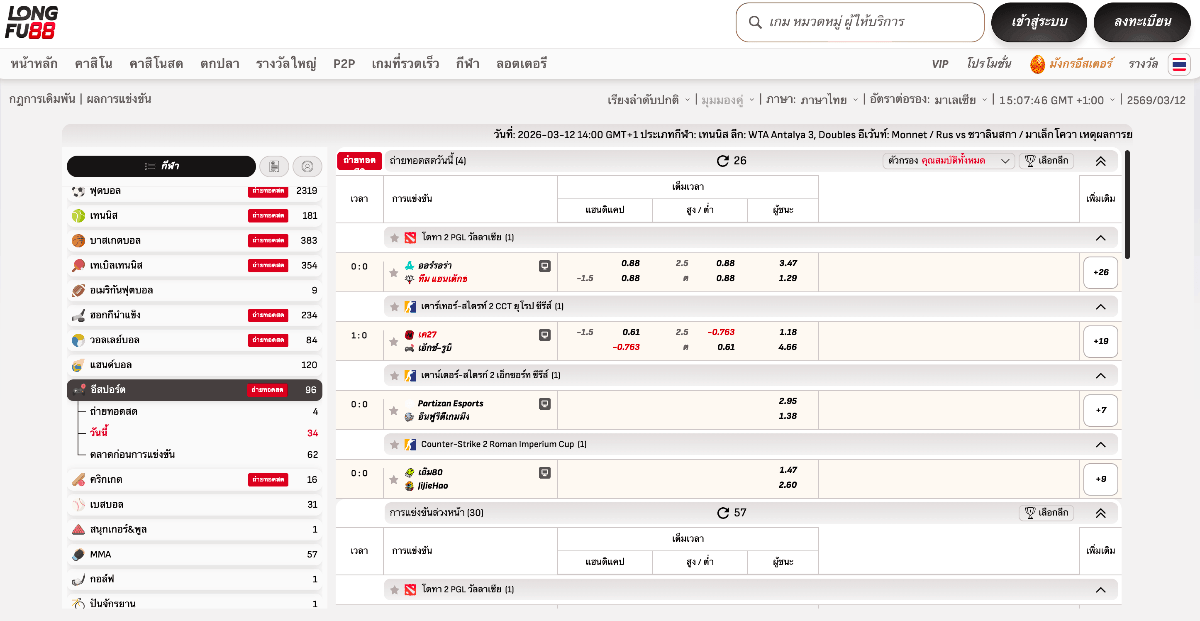Open the live stream icon for Partizan Esports
The height and width of the screenshot is (621, 1200).
[x=545, y=404]
